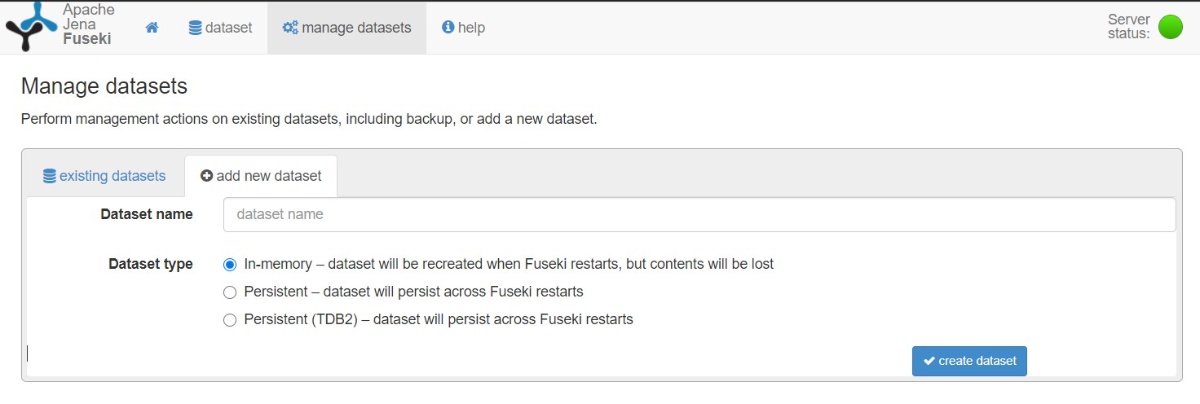The height and width of the screenshot is (404, 1200).
Task: Click plus icon on add new dataset tab
Action: tap(207, 176)
